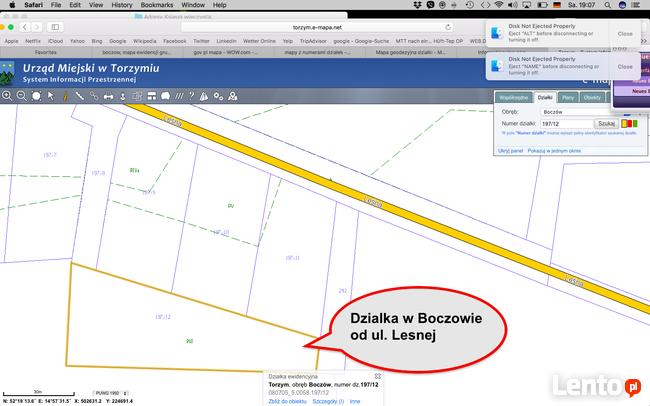Click the Zbliż do obiektu link
The height and width of the screenshot is (406, 650).
click(x=288, y=400)
